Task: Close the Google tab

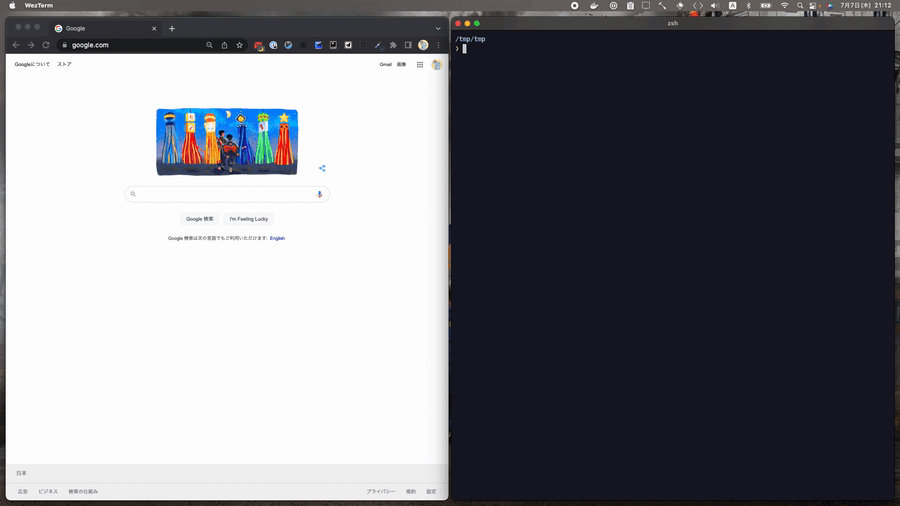Action: pos(154,28)
